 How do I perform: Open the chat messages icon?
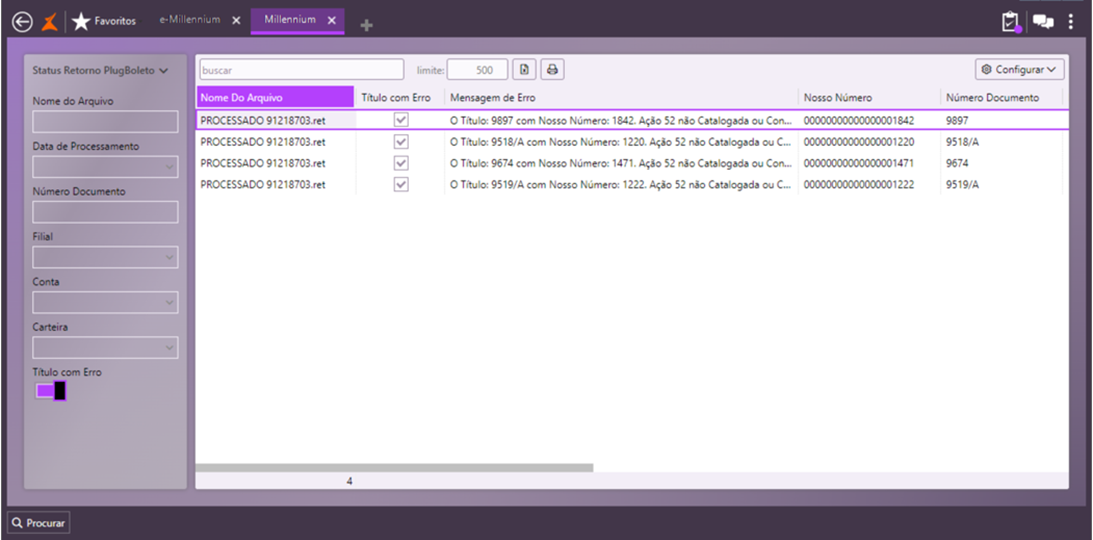[1043, 22]
